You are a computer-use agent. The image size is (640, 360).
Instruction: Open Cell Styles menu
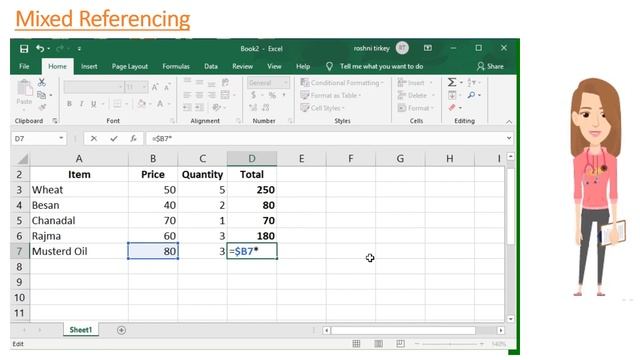point(322,108)
